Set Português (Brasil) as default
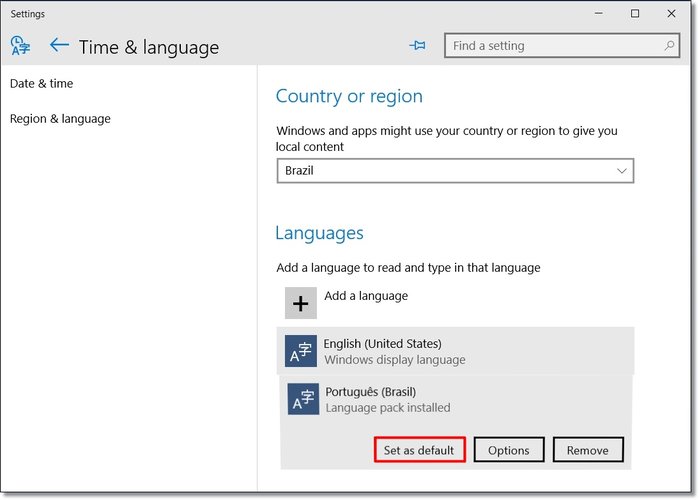 click(419, 450)
